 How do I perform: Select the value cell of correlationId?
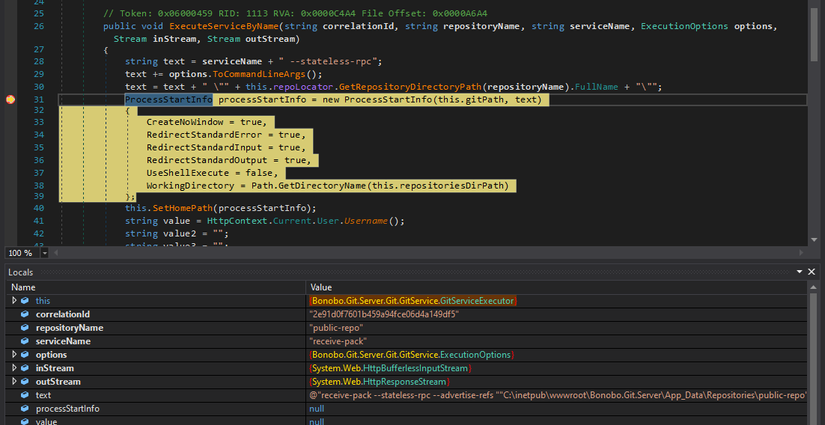coord(384,314)
